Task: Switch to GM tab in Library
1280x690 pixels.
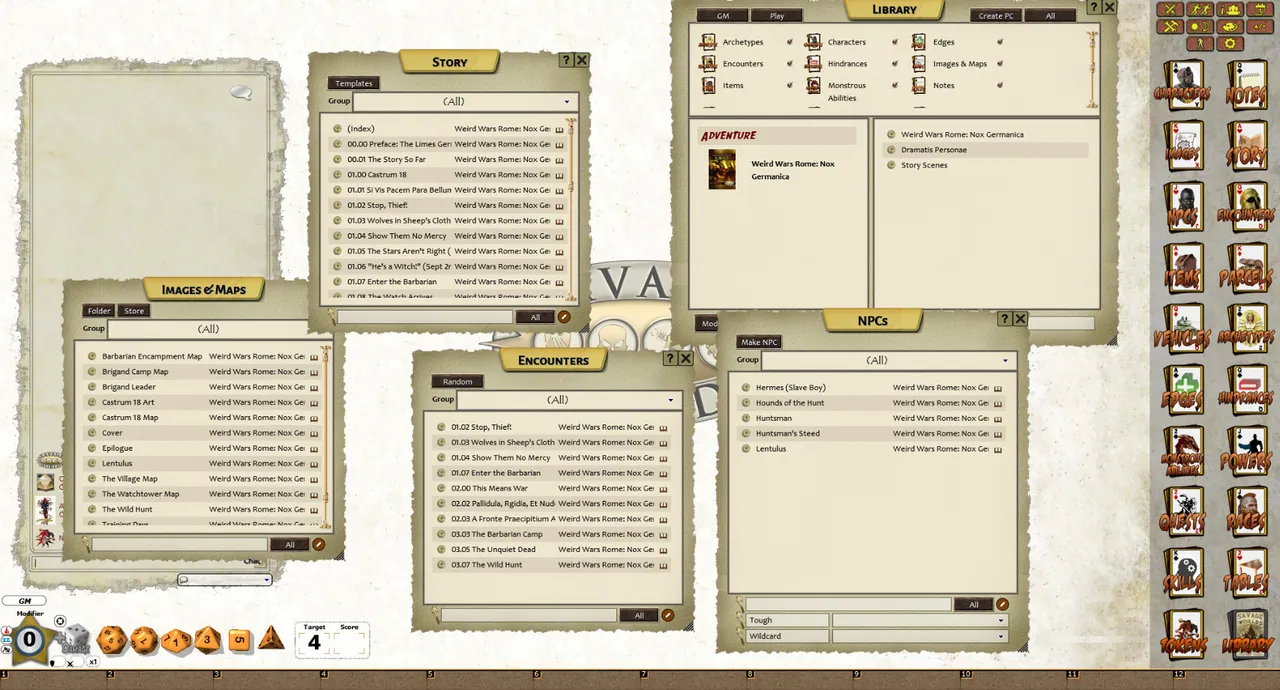Action: tap(722, 16)
